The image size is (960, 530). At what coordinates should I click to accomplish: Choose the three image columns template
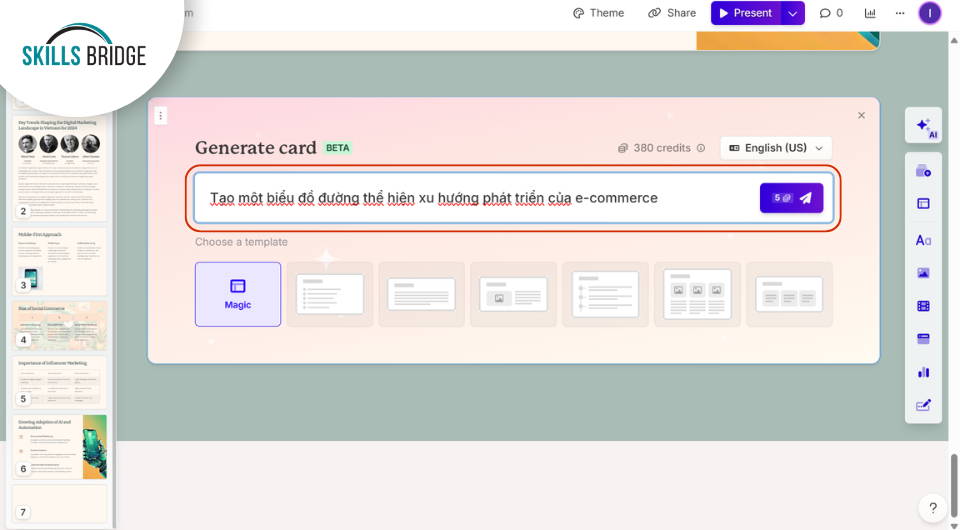click(x=697, y=294)
